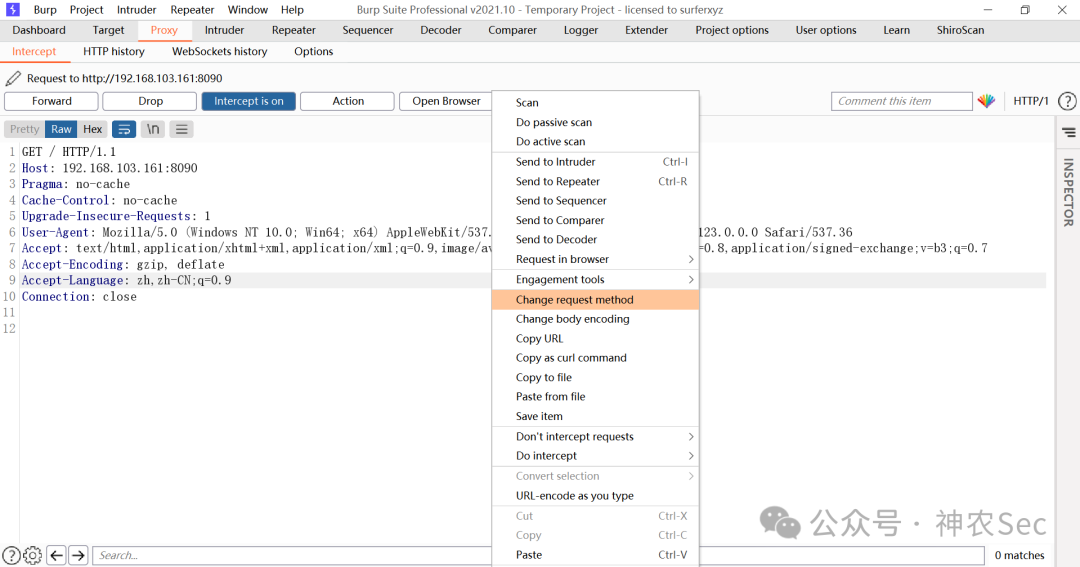Click the Inspector panel menu icon
Screen dimensions: 1080x567
tap(1068, 132)
